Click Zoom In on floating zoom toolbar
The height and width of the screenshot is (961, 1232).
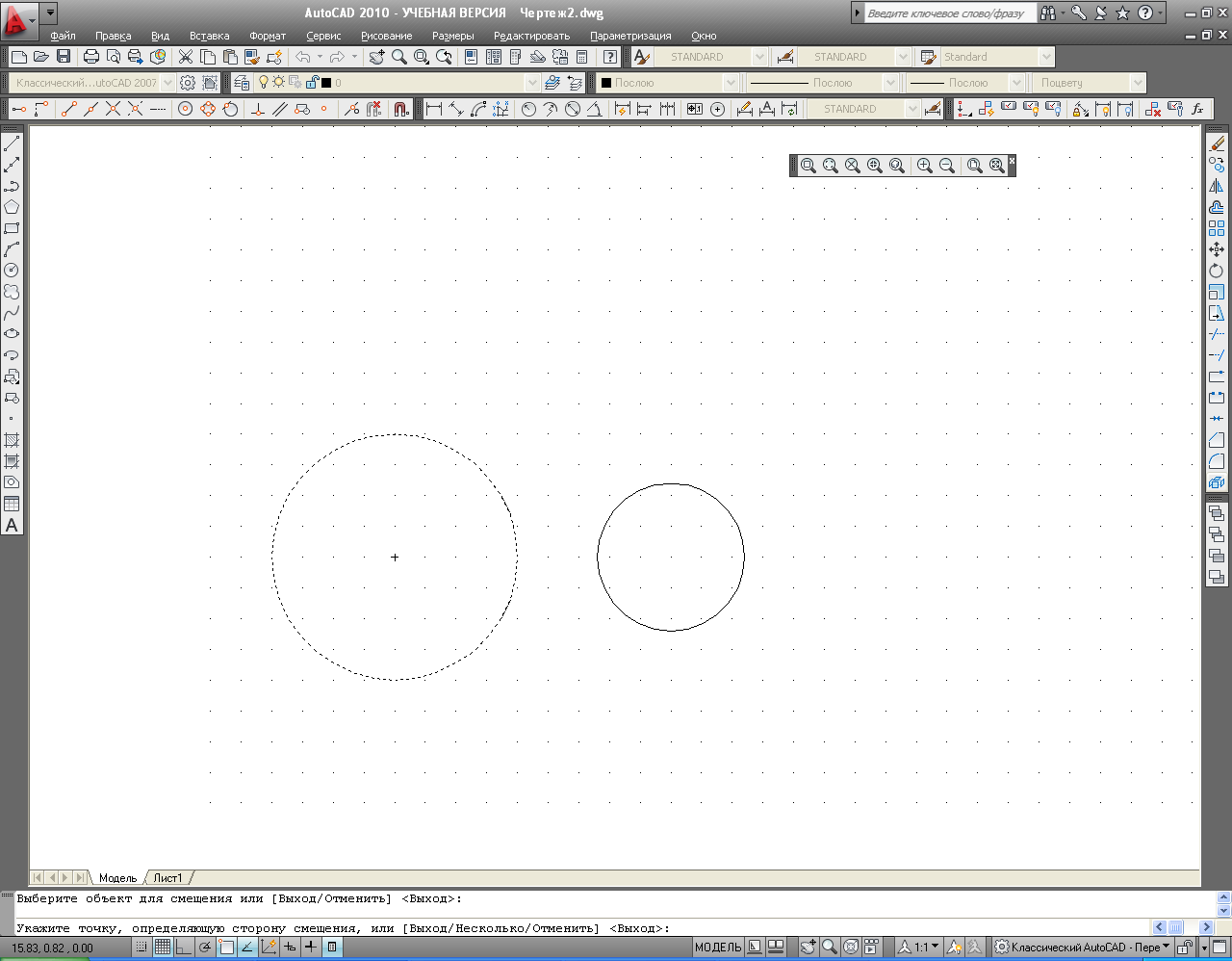925,166
